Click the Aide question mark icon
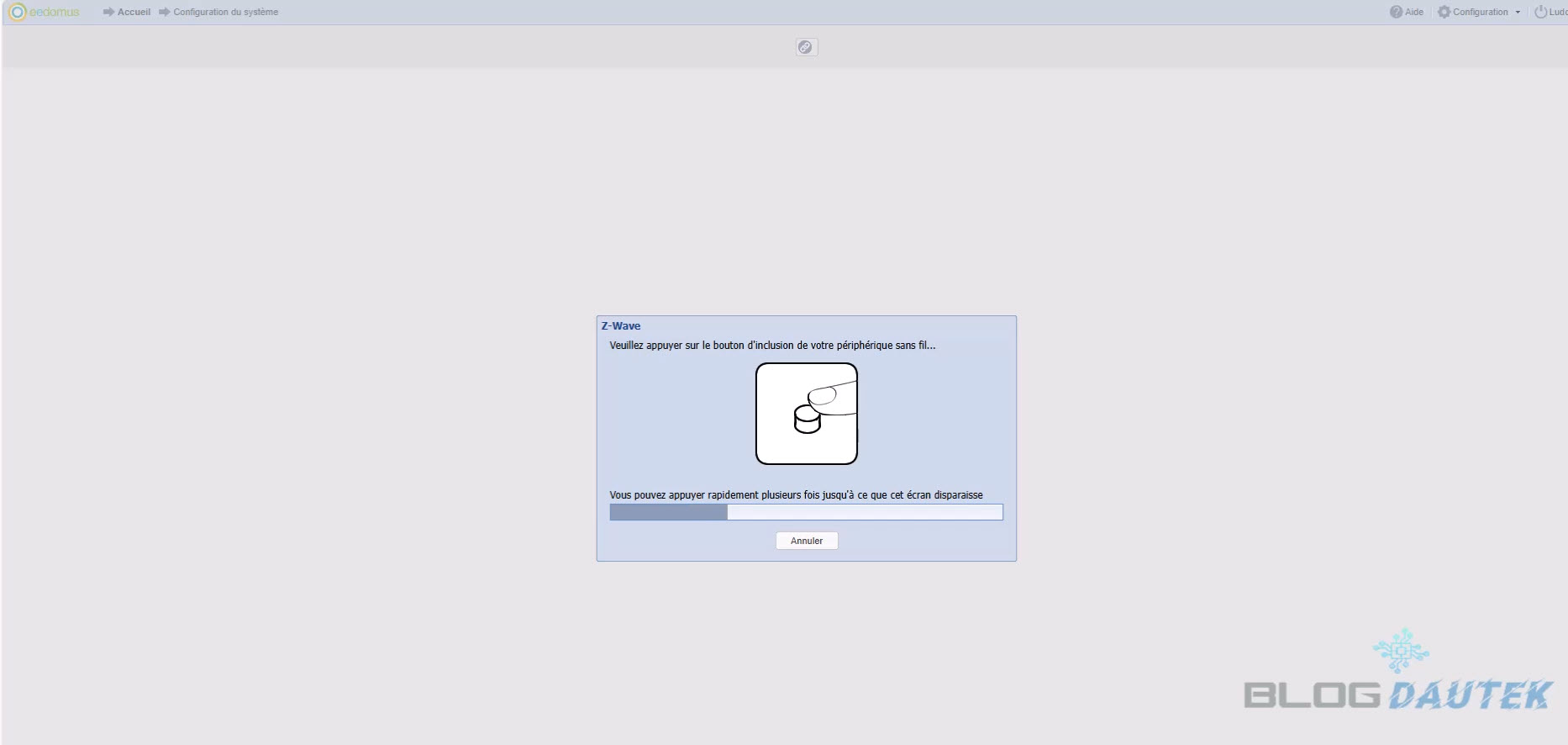 (x=1396, y=12)
